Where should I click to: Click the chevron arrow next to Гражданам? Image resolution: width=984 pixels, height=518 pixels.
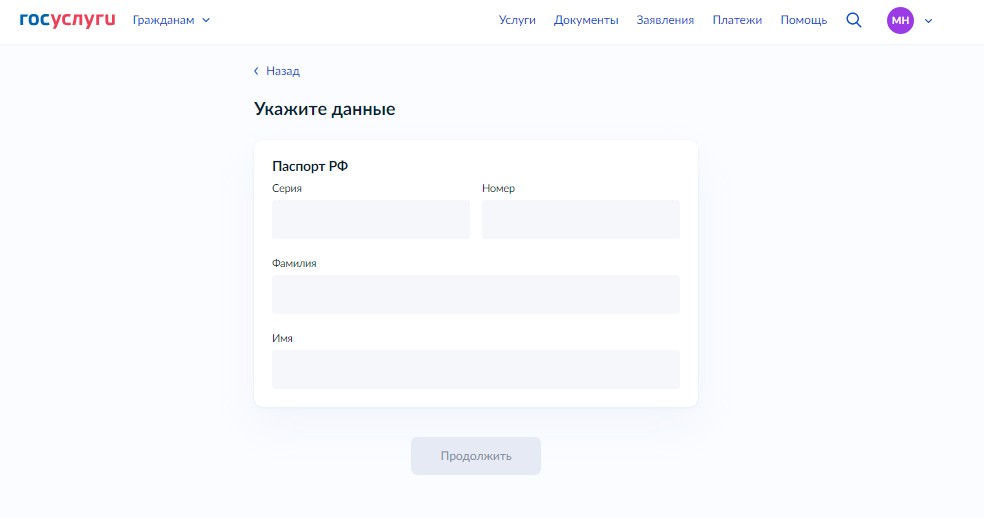(206, 20)
